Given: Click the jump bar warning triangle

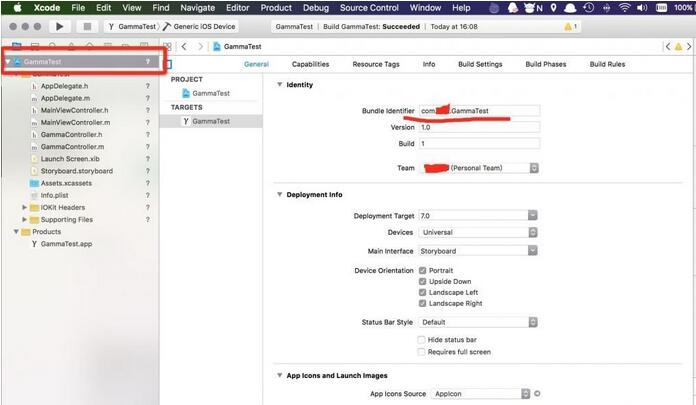Looking at the screenshot, I should [678, 46].
